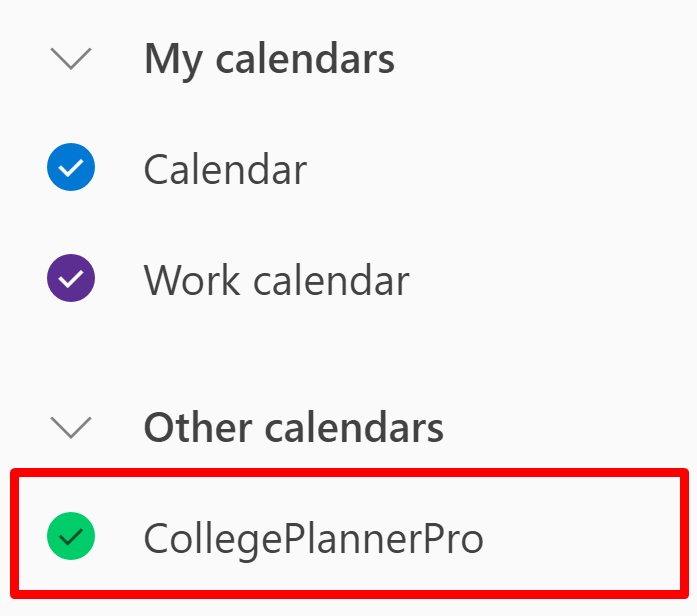Viewport: 697px width, 616px height.
Task: Open the highlighted CollegePlannerPro row
Action: point(349,533)
